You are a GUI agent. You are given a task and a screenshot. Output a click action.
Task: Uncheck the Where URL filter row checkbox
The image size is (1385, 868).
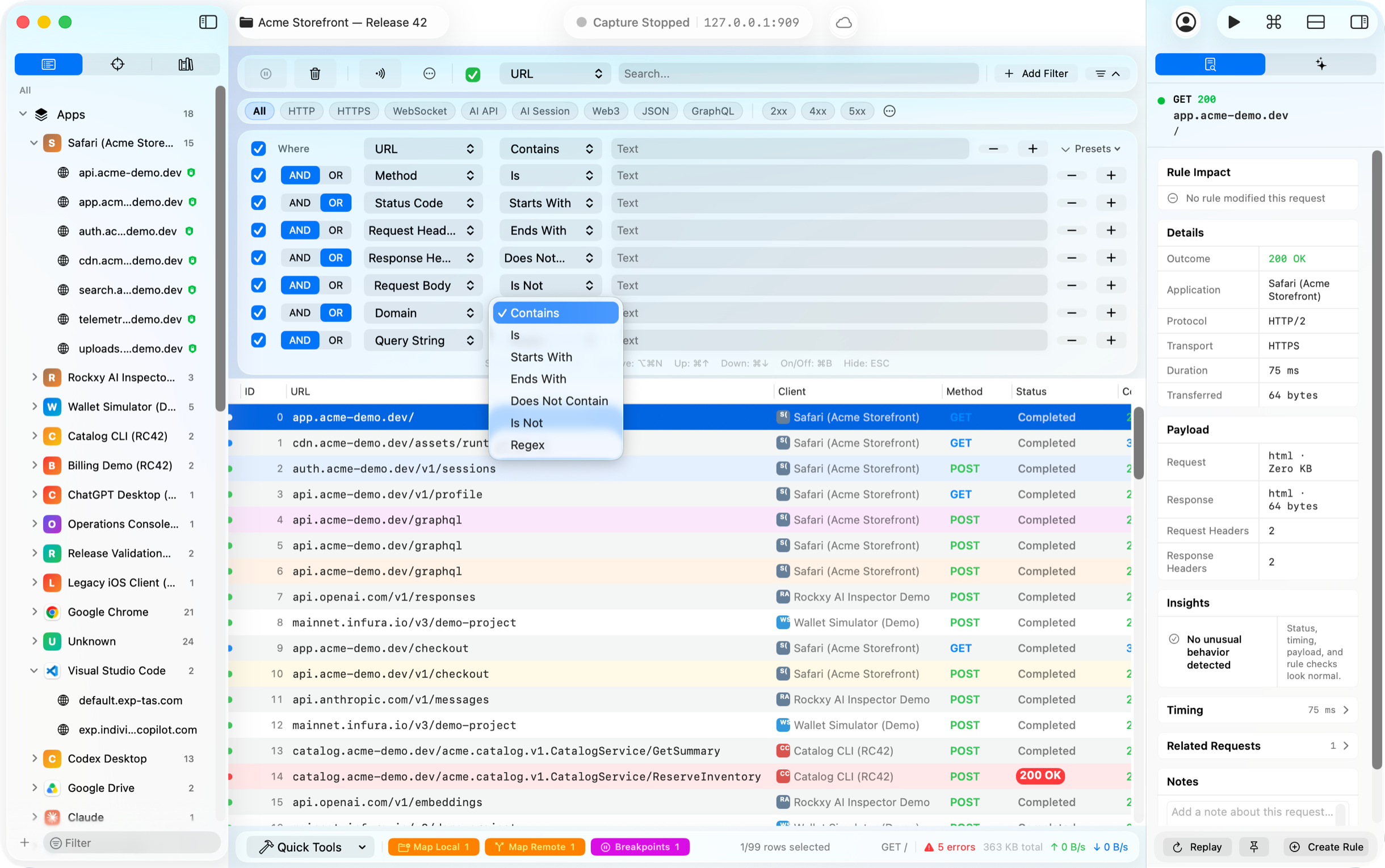click(258, 149)
